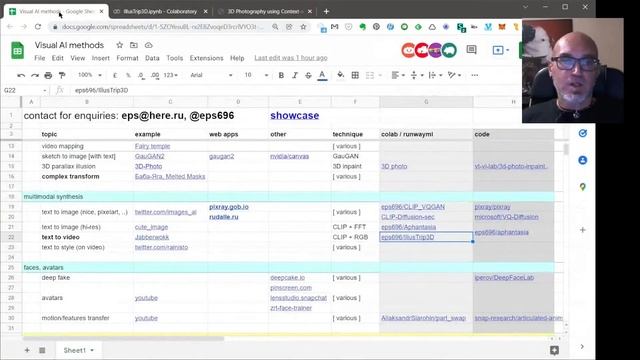Open the zoom 100% dropdown
Viewport: 640px width, 360px height.
pos(89,75)
